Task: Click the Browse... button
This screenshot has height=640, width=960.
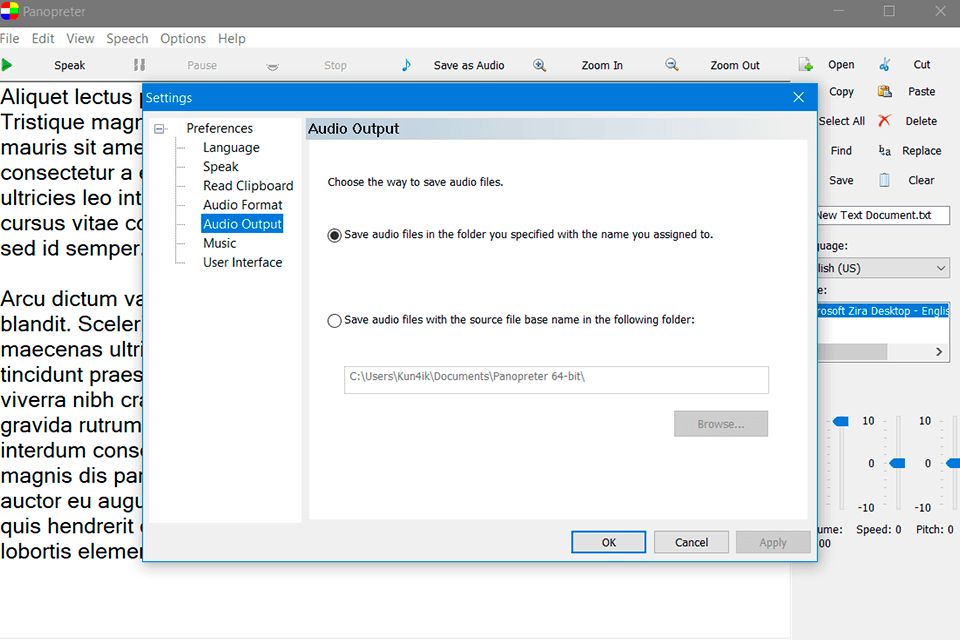Action: coord(721,424)
